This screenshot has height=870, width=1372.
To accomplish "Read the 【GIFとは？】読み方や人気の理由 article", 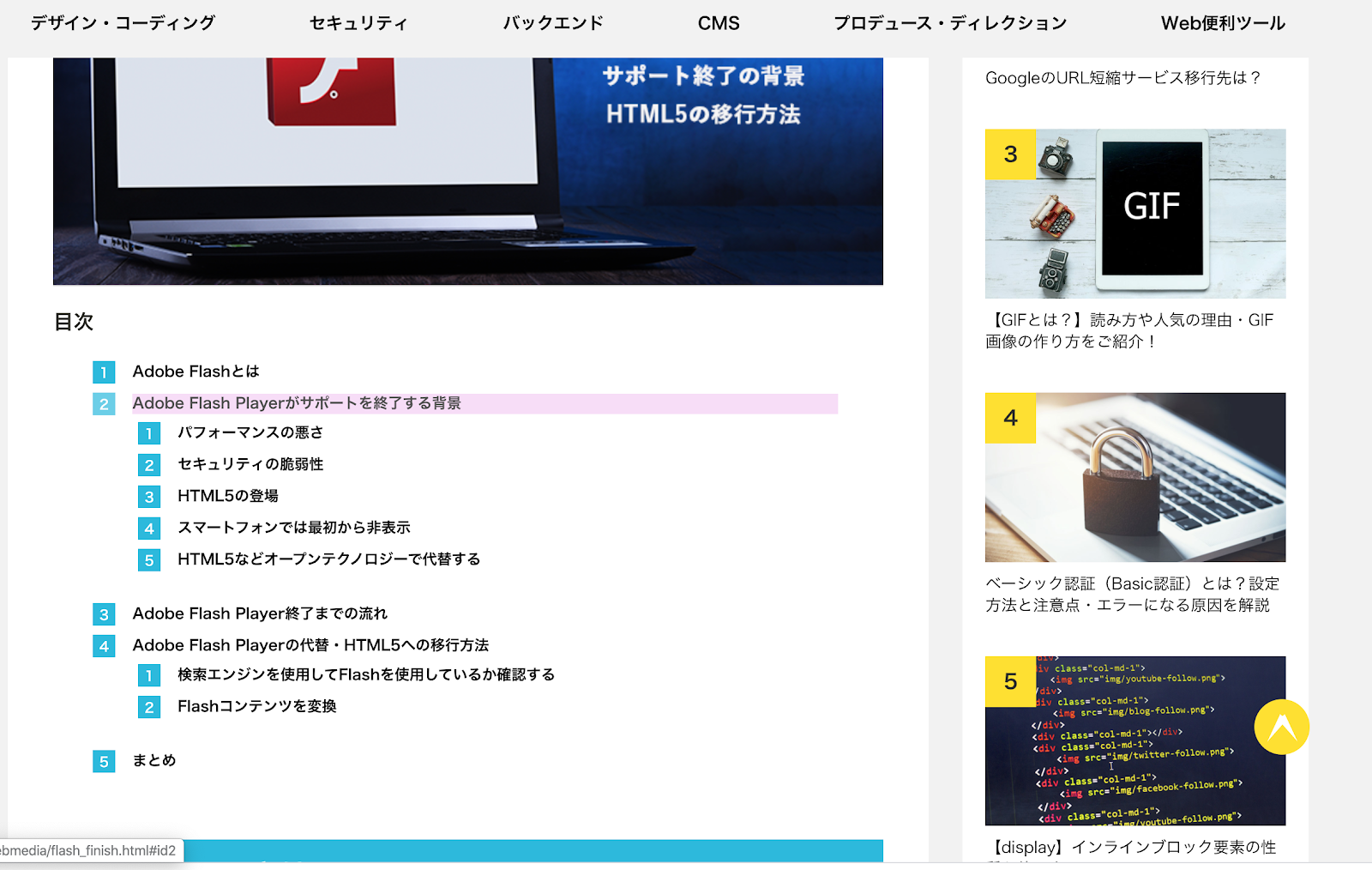I will (1129, 330).
